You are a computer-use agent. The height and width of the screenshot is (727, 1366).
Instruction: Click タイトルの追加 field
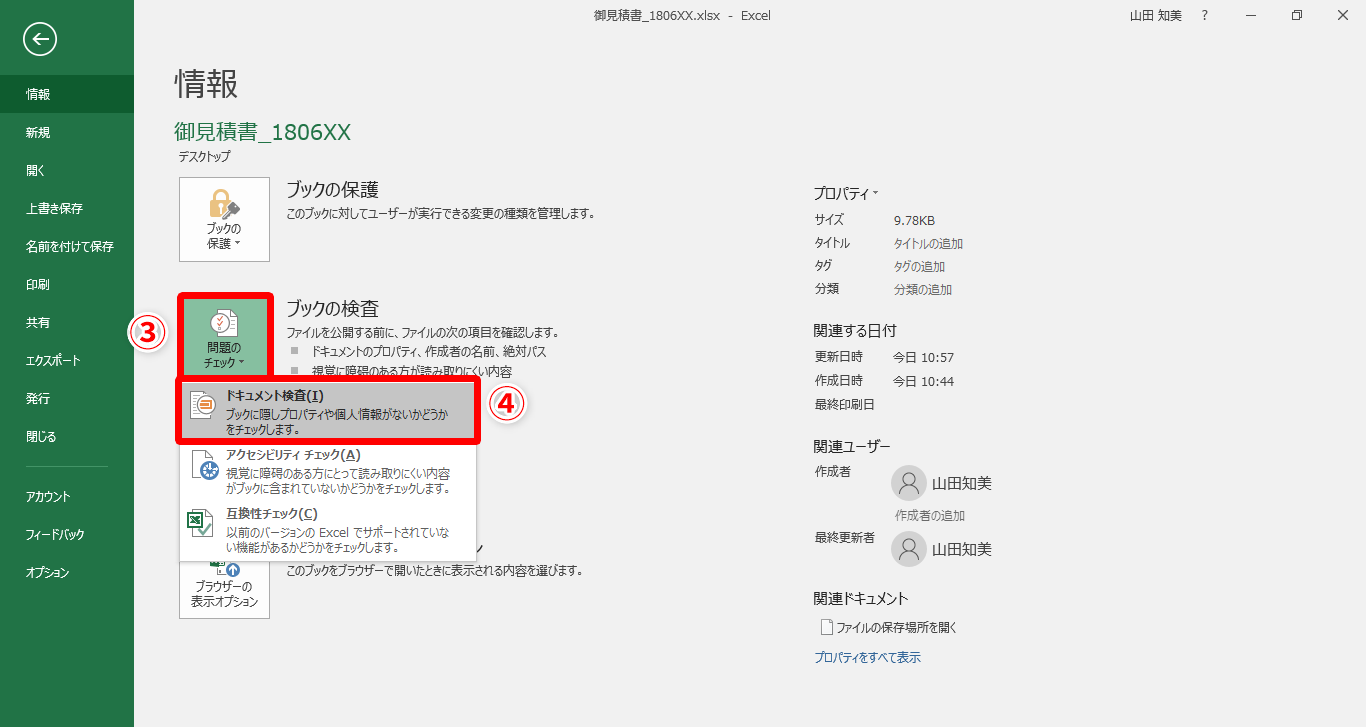[x=928, y=244]
